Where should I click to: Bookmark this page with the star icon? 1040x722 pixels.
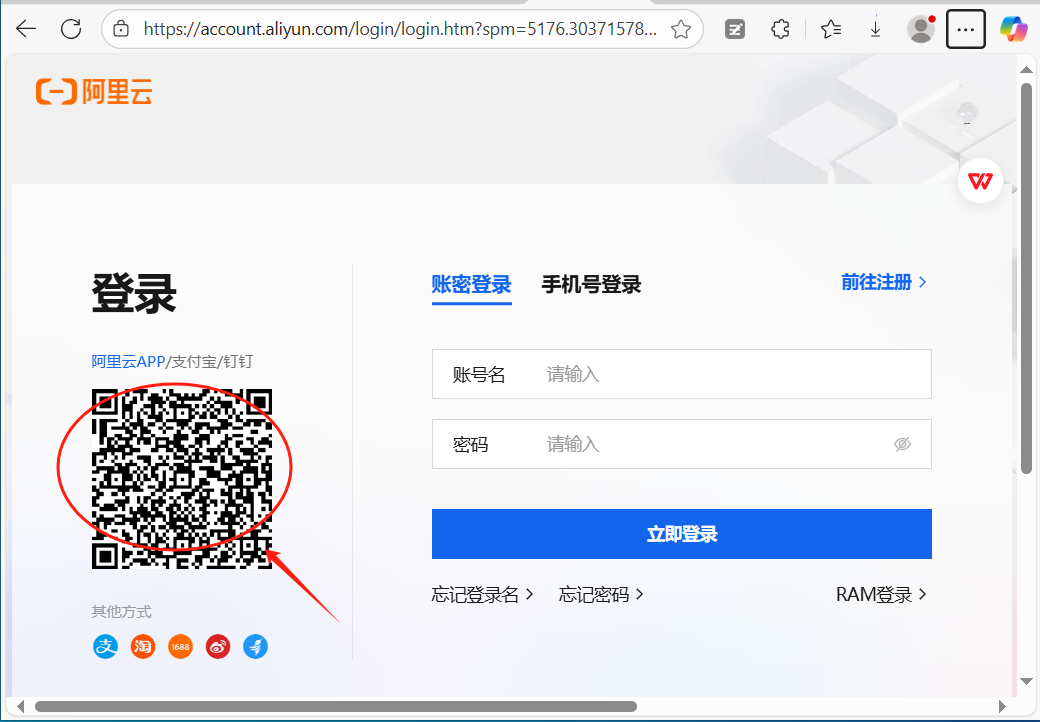click(x=681, y=29)
